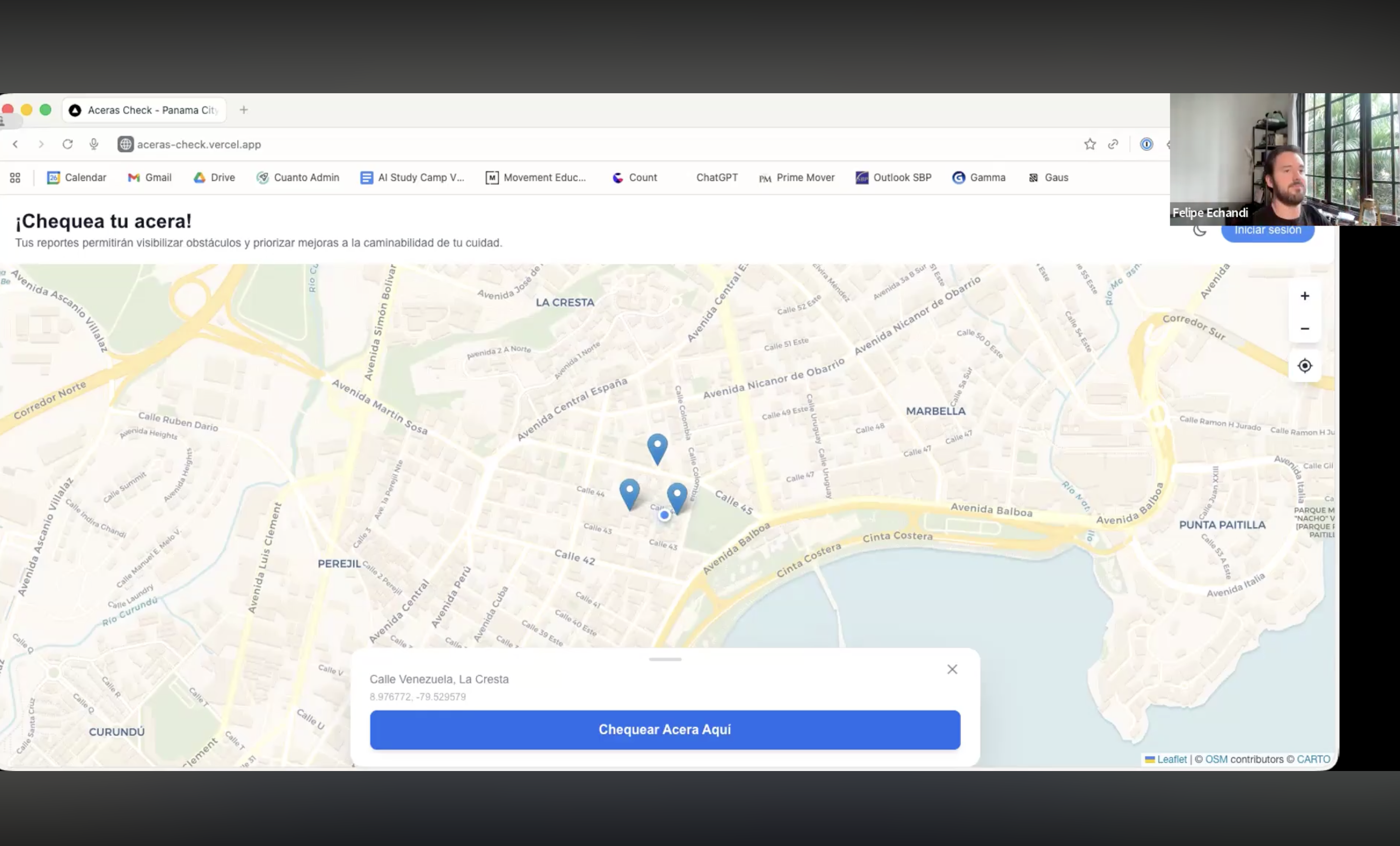Image resolution: width=1400 pixels, height=846 pixels.
Task: Center the map on your current location
Action: [x=1304, y=366]
